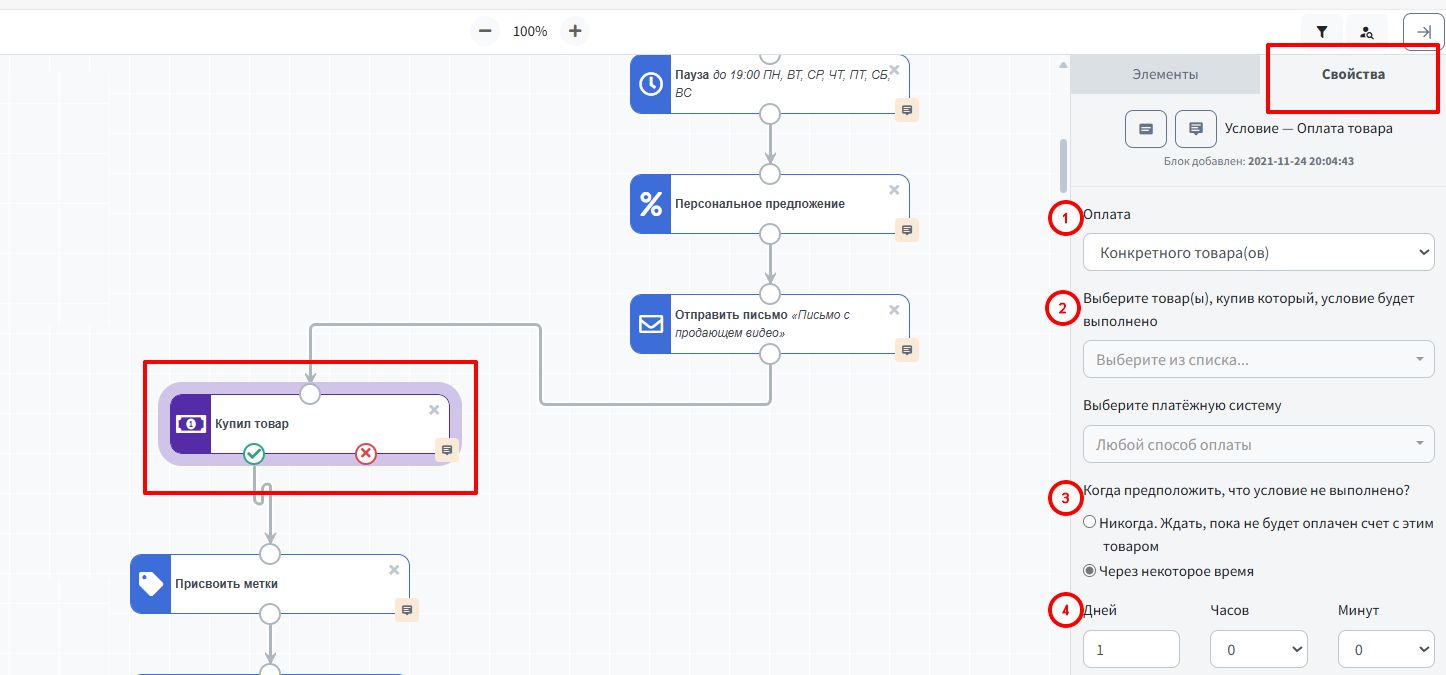This screenshot has height=675, width=1446.
Task: Collapse the side panel with arrow icon
Action: point(1423,32)
